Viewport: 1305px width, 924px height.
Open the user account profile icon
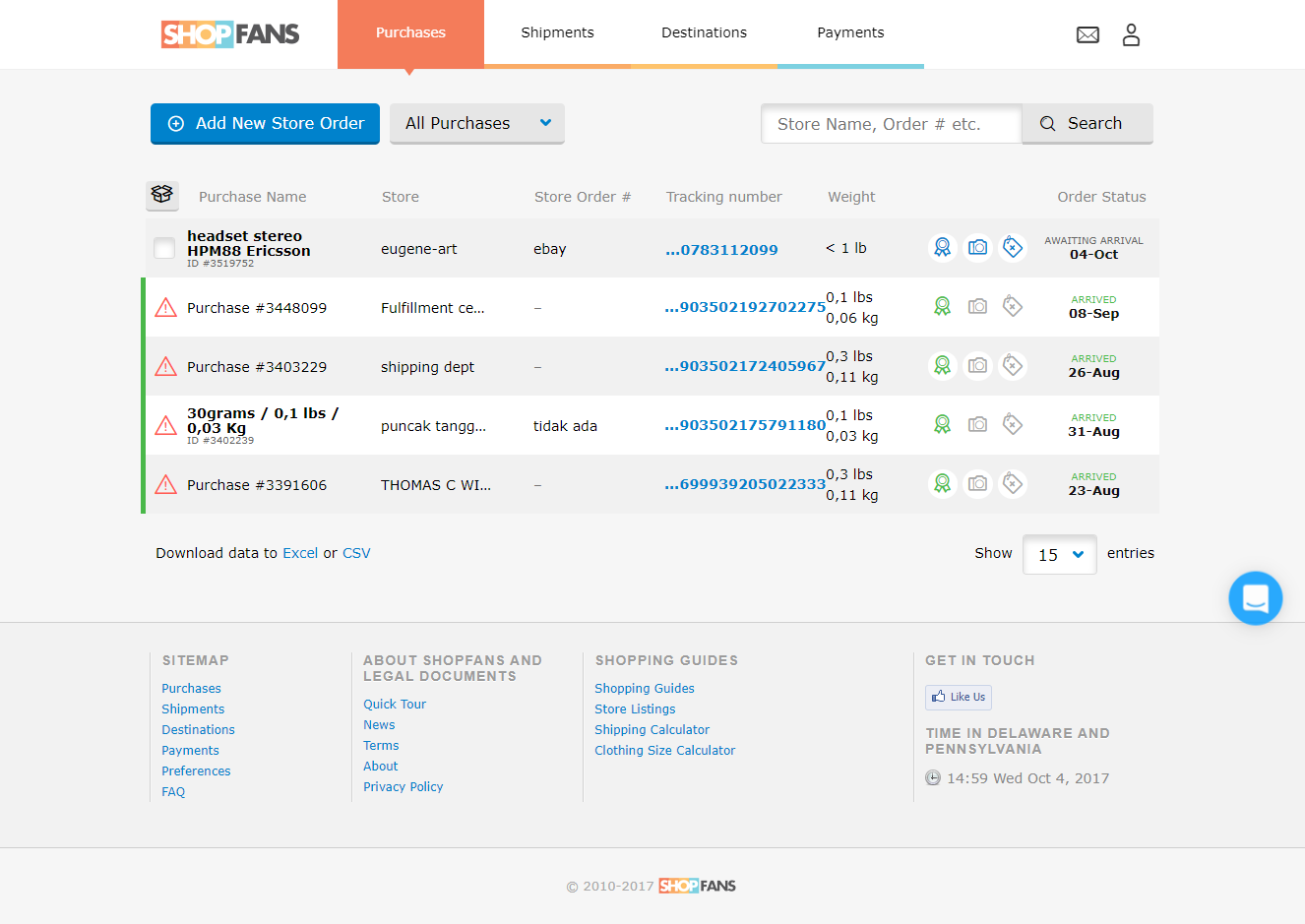click(1131, 35)
